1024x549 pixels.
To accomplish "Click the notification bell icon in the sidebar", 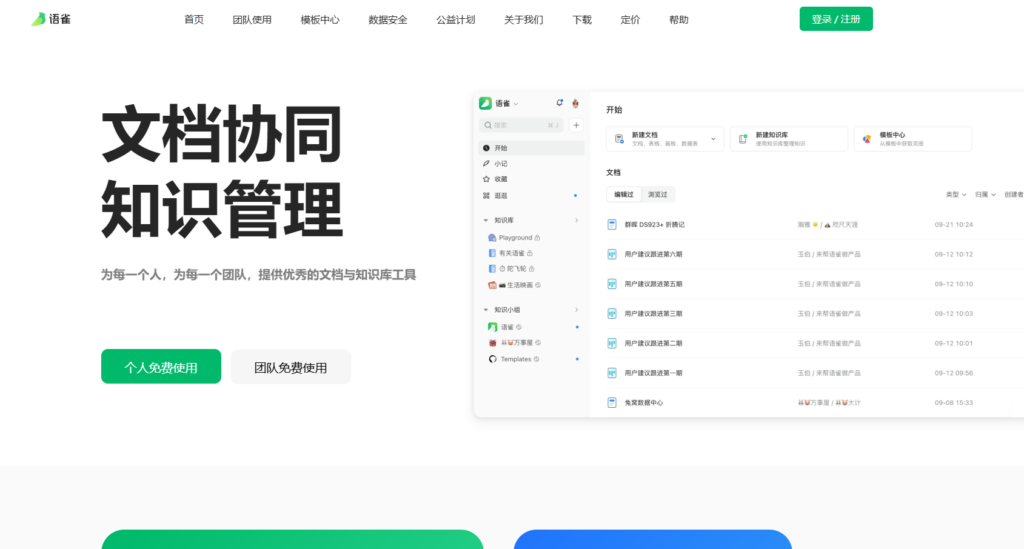I will [x=559, y=103].
